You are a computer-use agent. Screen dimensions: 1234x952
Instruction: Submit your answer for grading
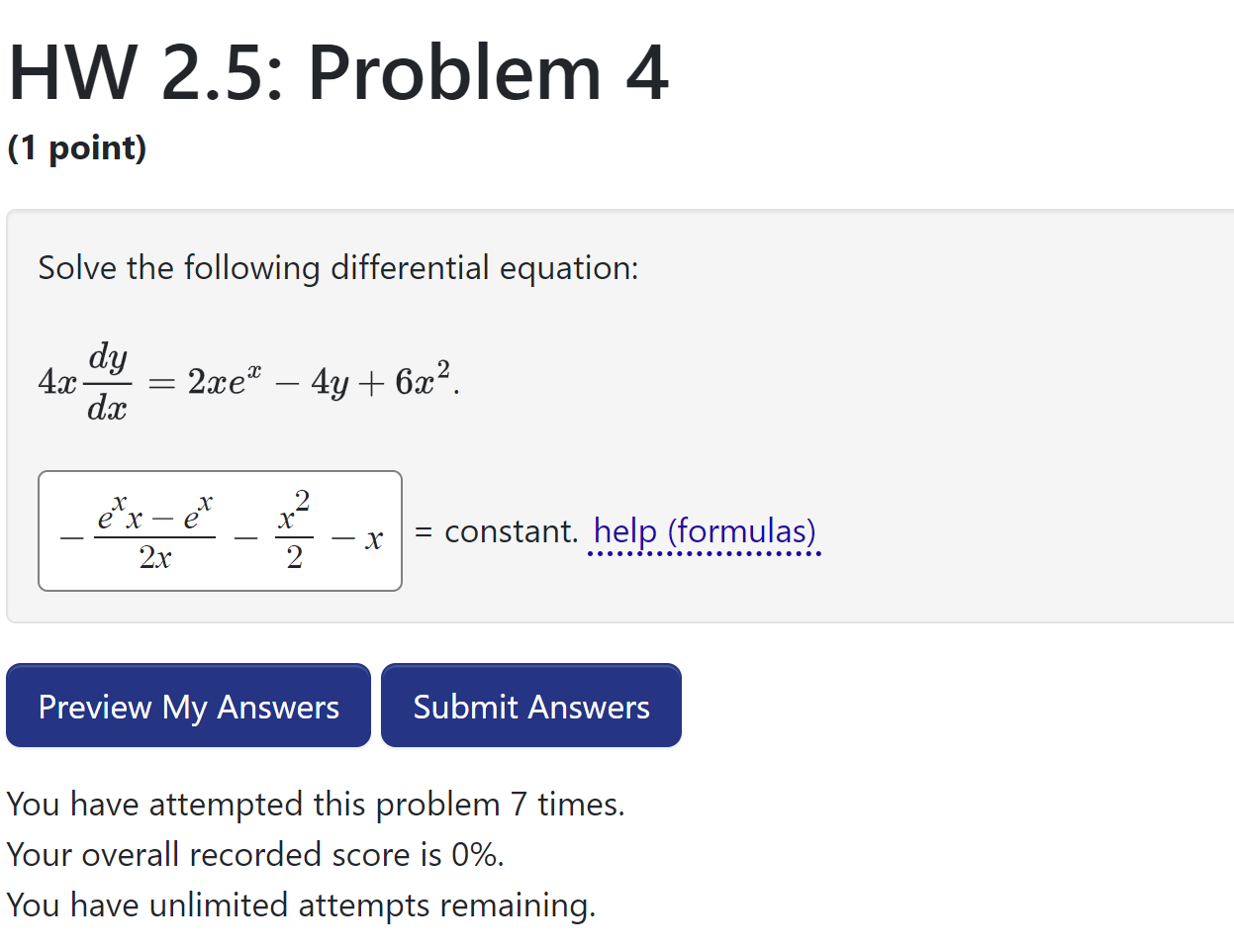click(530, 705)
